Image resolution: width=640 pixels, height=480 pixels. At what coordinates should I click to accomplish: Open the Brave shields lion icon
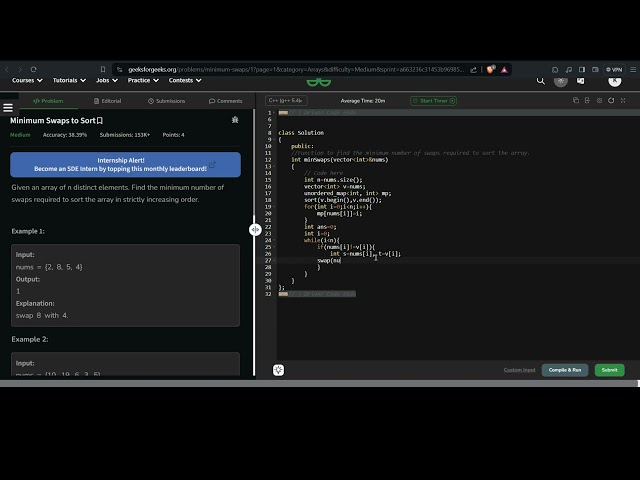[491, 69]
